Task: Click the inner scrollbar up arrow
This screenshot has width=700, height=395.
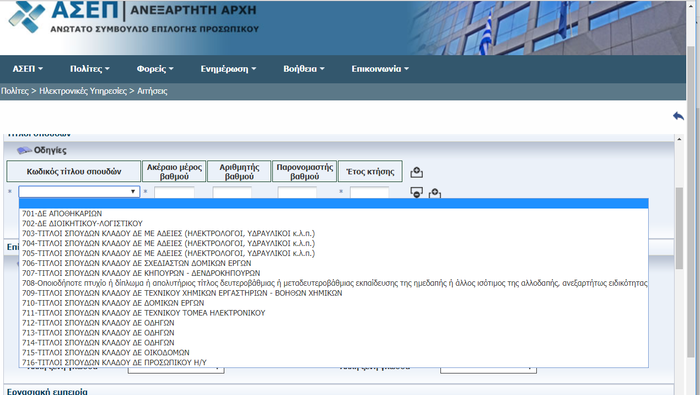Action: tap(679, 139)
